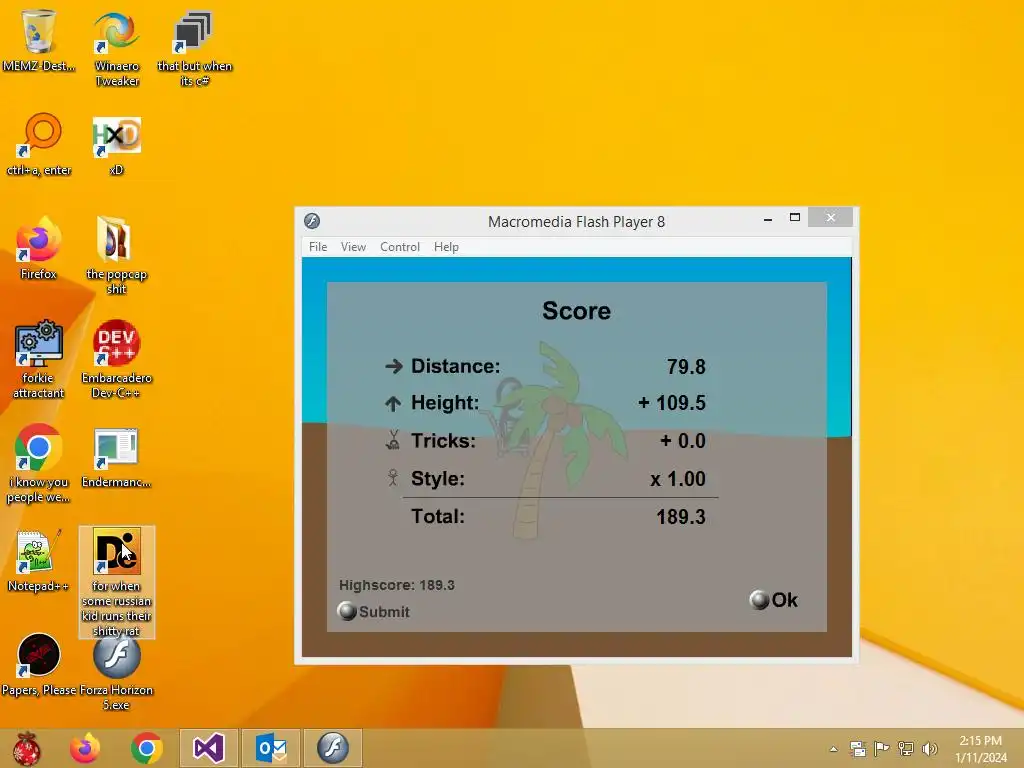This screenshot has width=1024, height=768.
Task: Click the taskbar clock showing 2:15 PM
Action: [981, 749]
